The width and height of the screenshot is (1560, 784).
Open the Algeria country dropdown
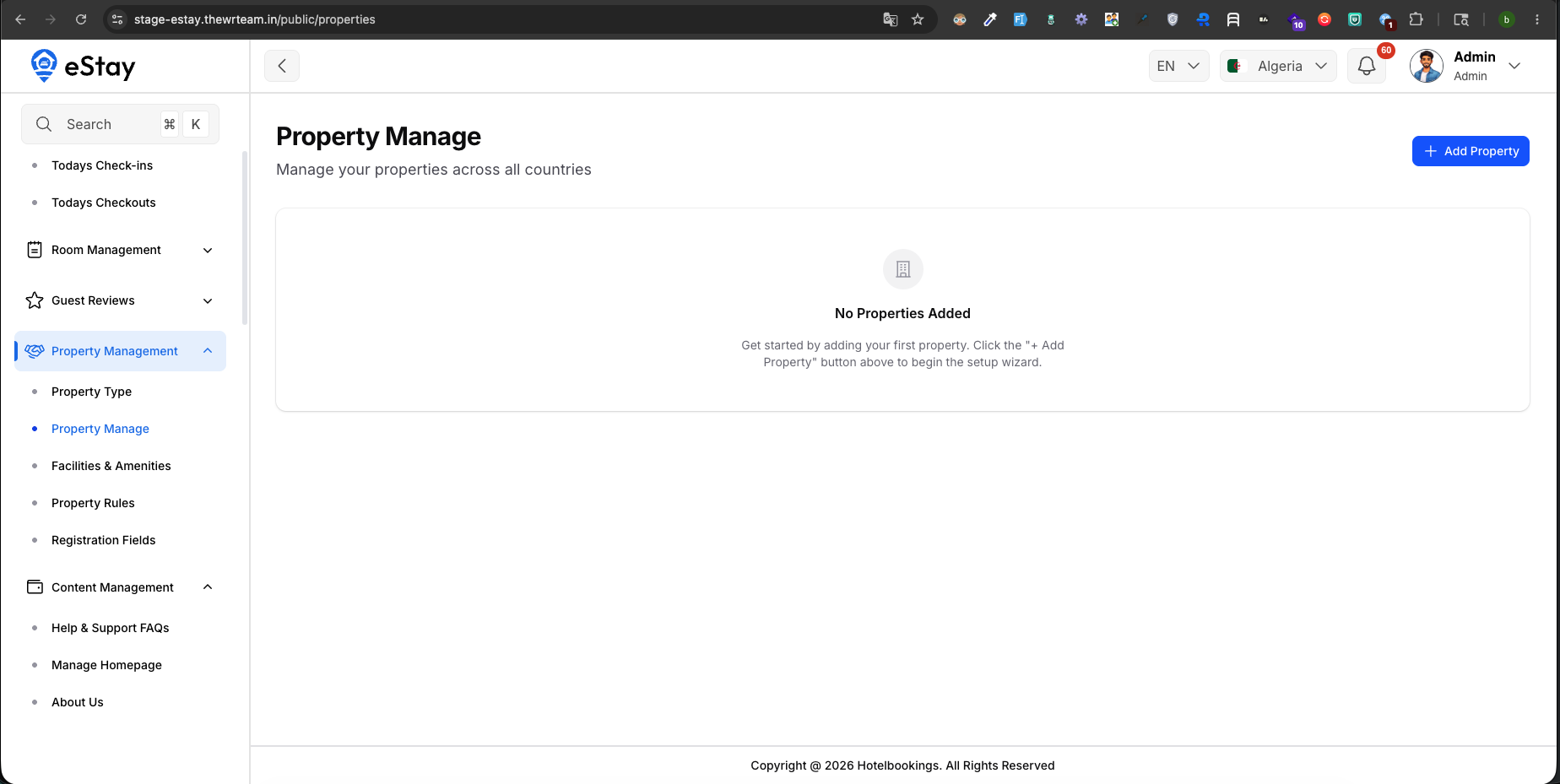click(1278, 66)
